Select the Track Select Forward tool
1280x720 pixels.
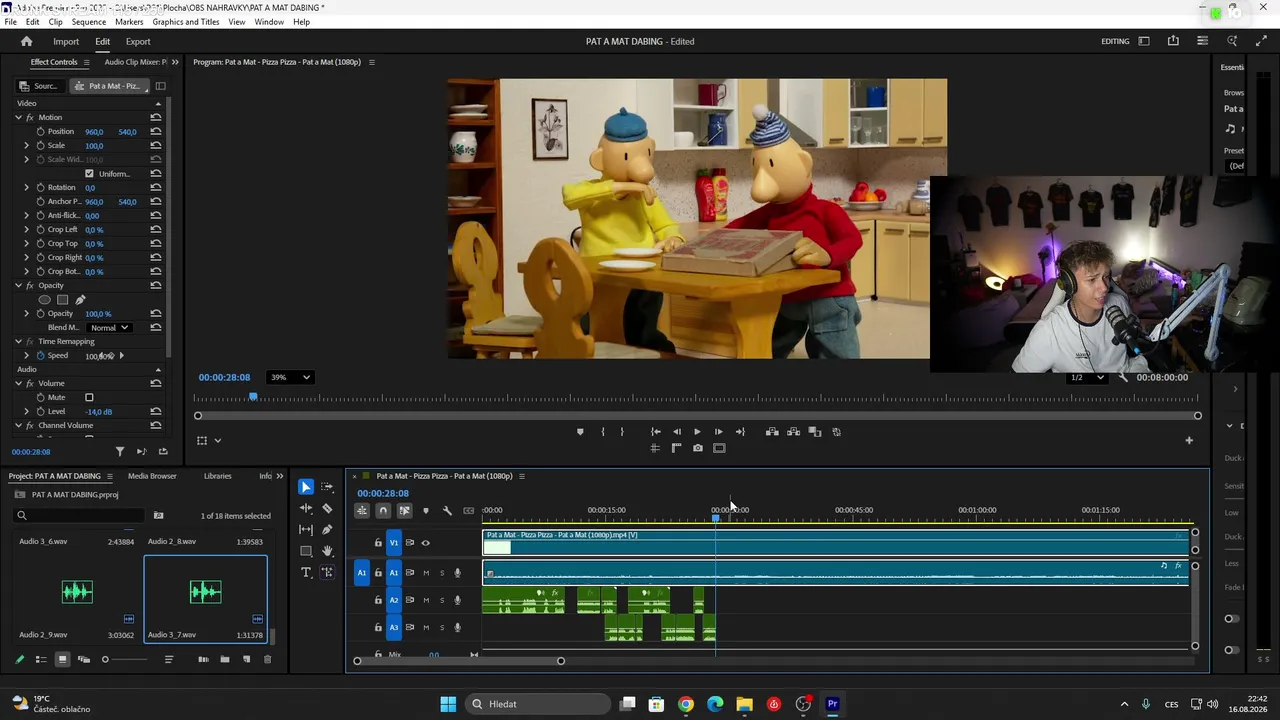click(x=327, y=487)
